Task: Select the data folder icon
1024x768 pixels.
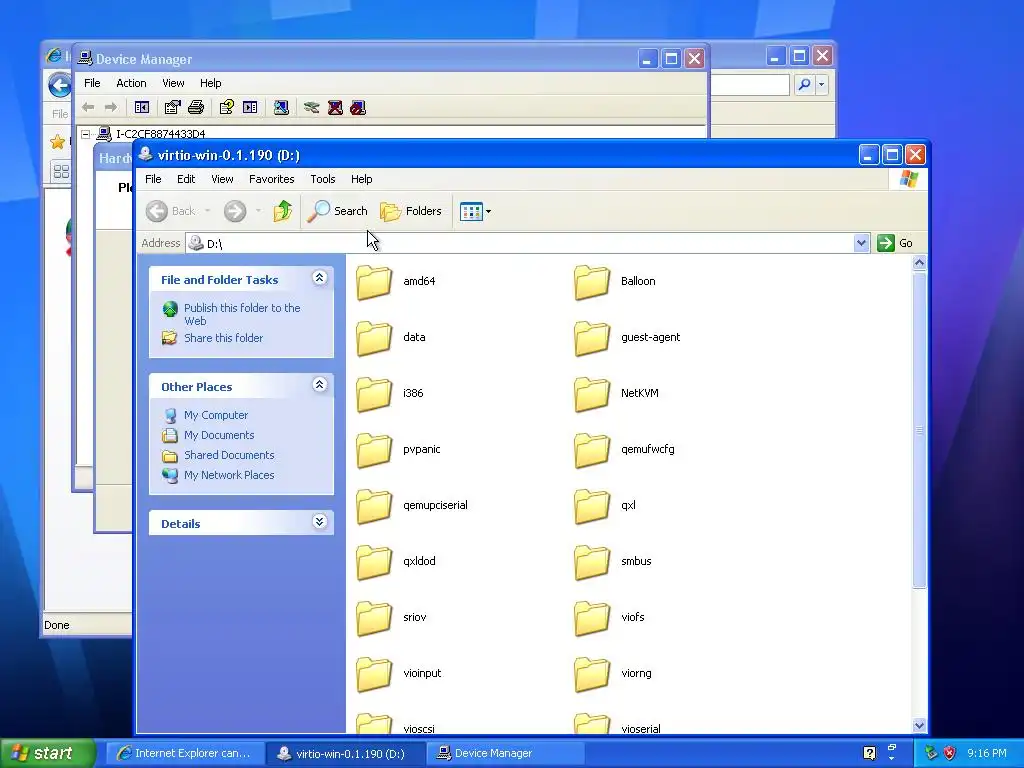Action: coord(374,338)
